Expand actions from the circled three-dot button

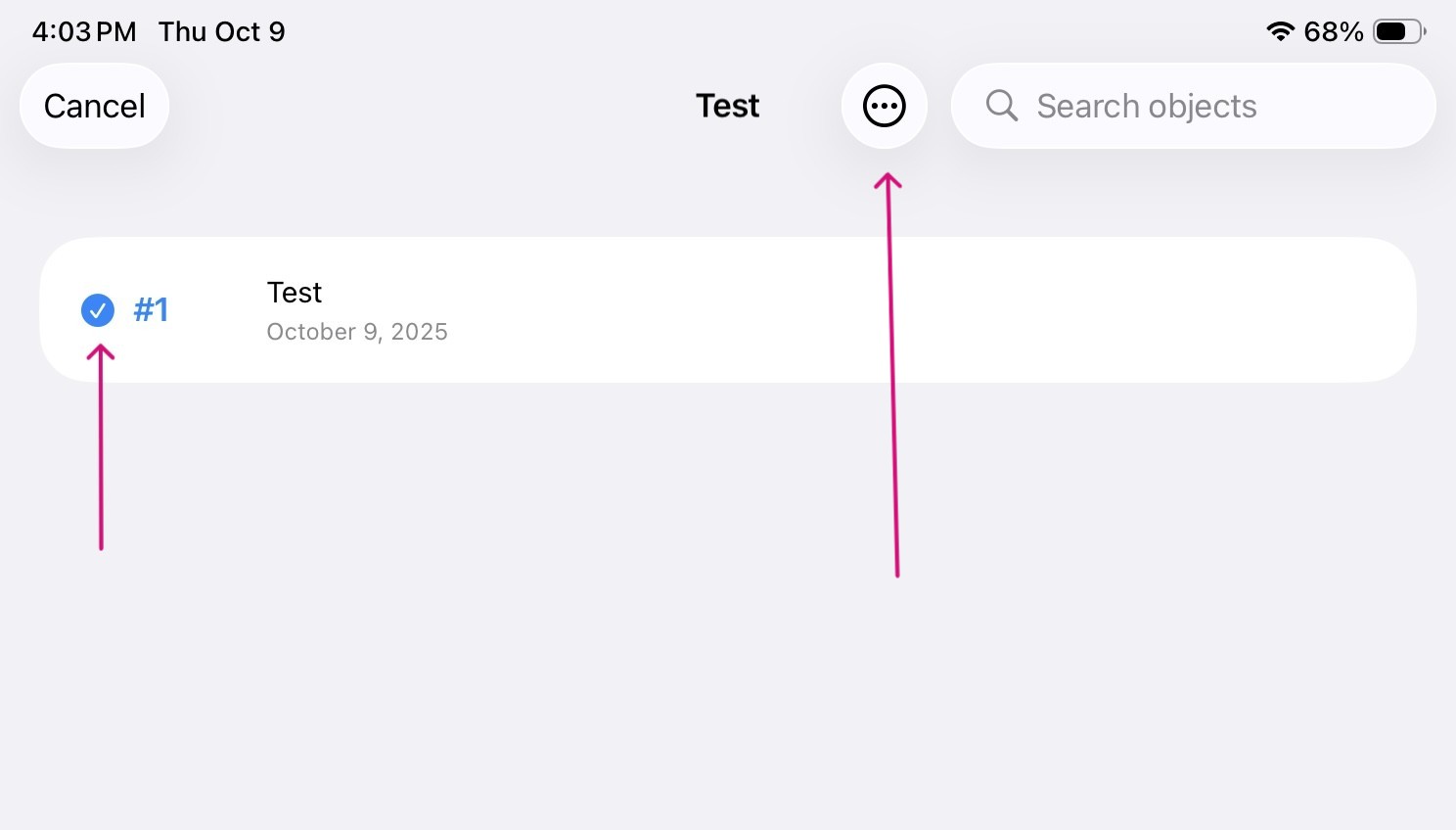(x=884, y=106)
